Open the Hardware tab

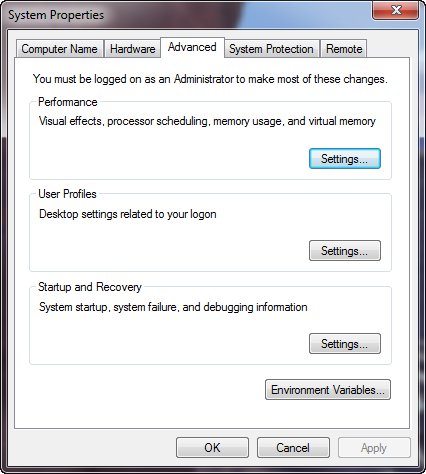pyautogui.click(x=132, y=49)
